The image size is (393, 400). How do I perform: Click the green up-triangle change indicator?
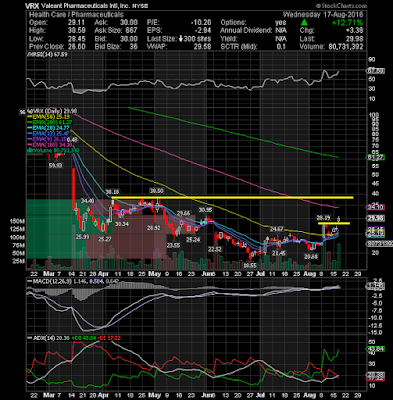pyautogui.click(x=304, y=22)
